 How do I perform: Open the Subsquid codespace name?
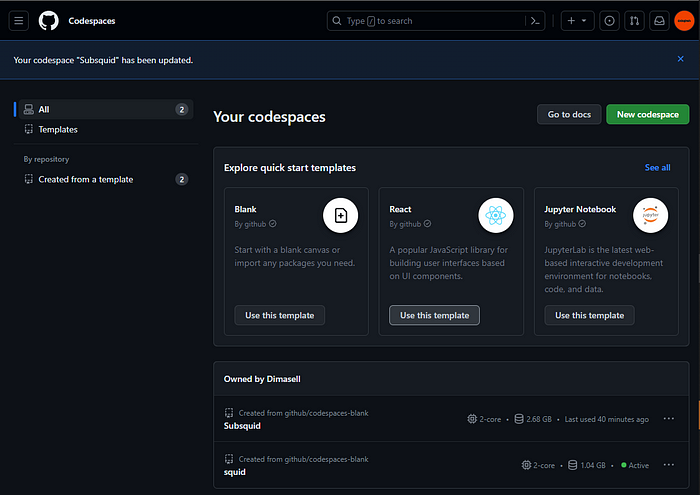[x=242, y=426]
